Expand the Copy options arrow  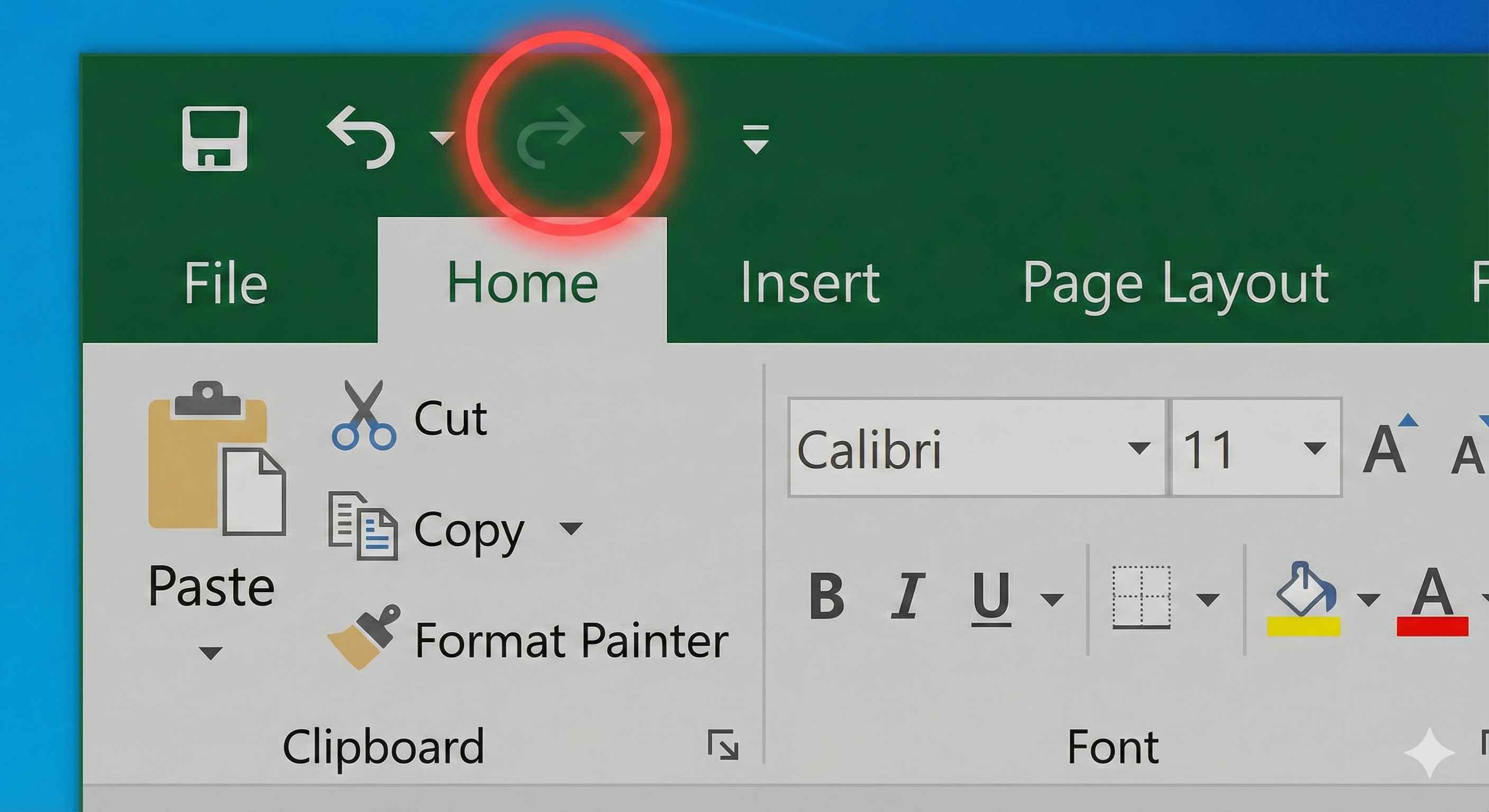tap(571, 528)
